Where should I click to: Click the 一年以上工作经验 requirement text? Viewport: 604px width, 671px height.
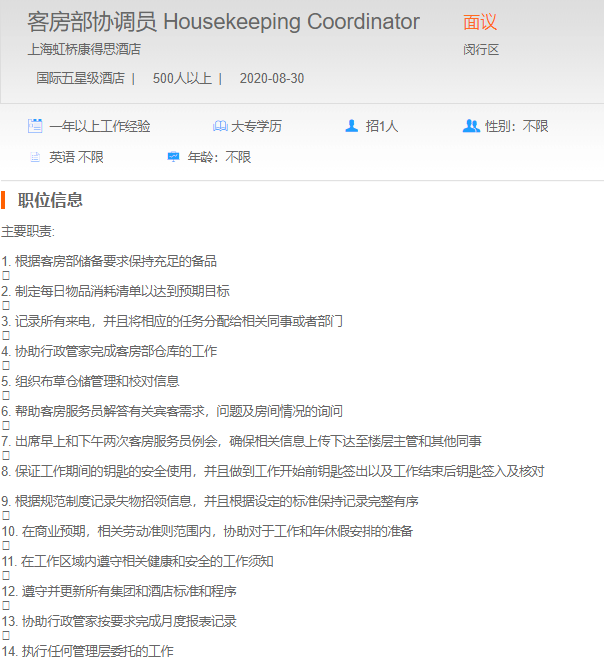100,126
